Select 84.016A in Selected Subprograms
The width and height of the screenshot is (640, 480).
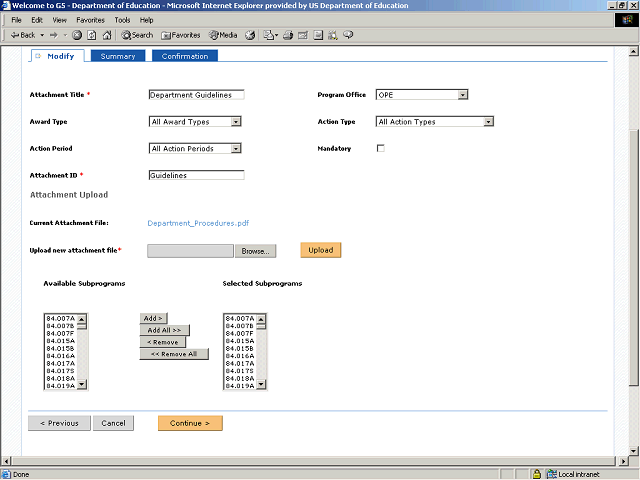pyautogui.click(x=240, y=356)
